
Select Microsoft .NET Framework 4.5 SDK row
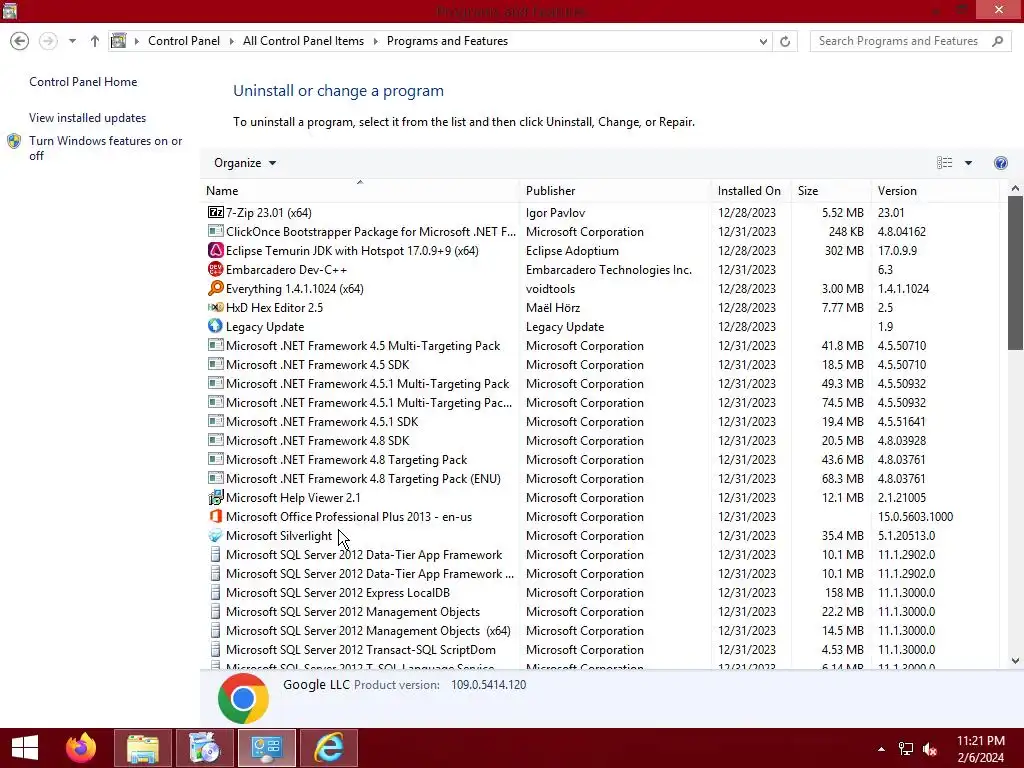(600, 364)
